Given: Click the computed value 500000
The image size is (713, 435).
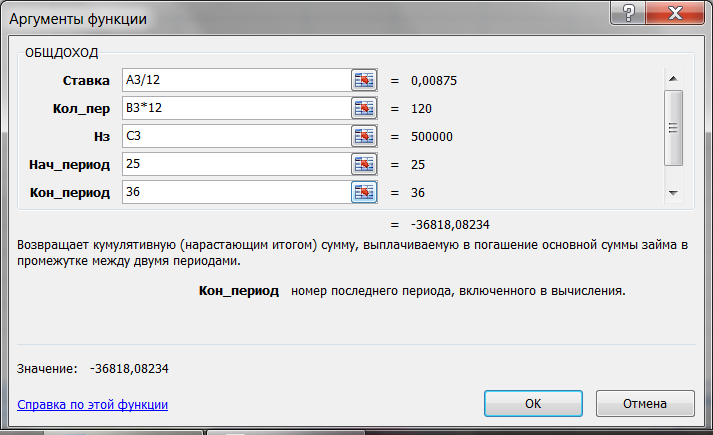Looking at the screenshot, I should click(x=432, y=137).
